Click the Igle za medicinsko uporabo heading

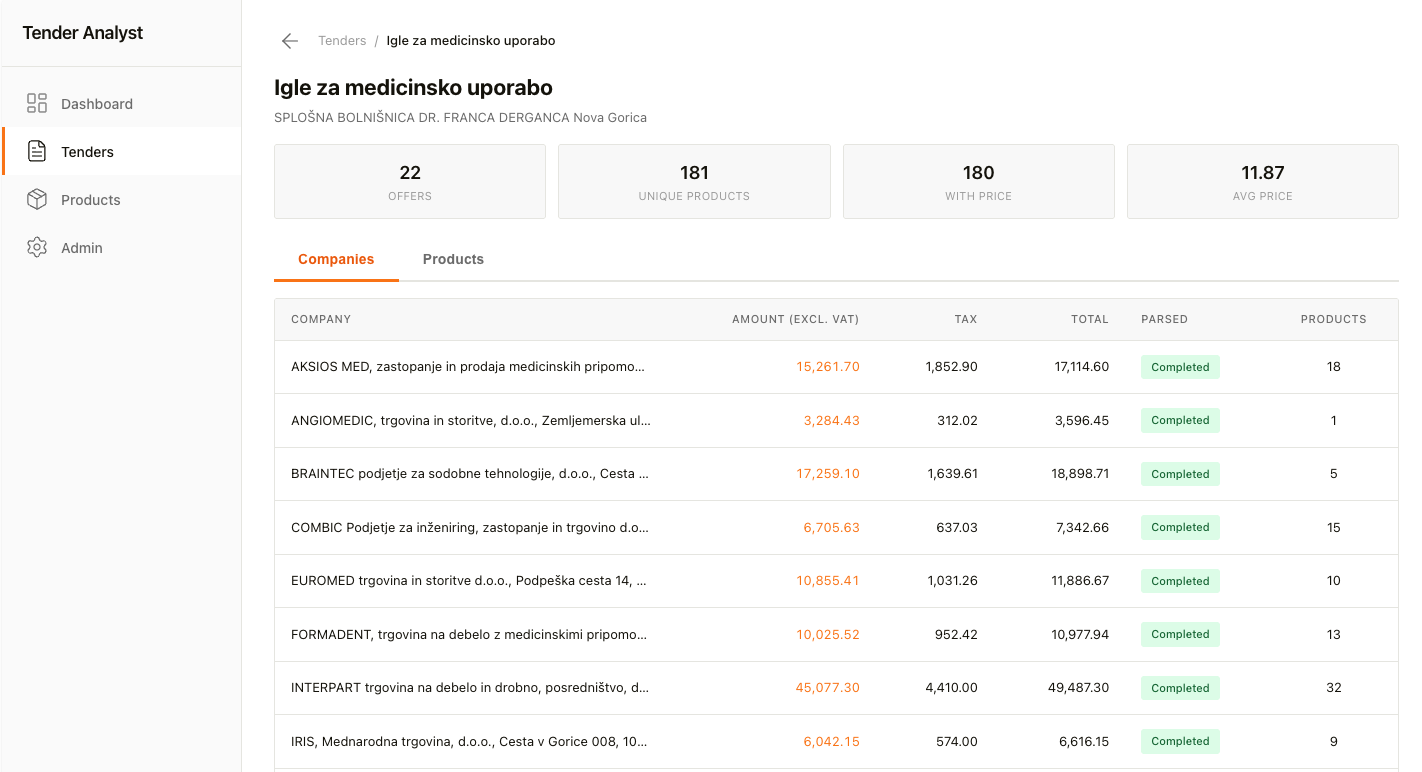[413, 88]
